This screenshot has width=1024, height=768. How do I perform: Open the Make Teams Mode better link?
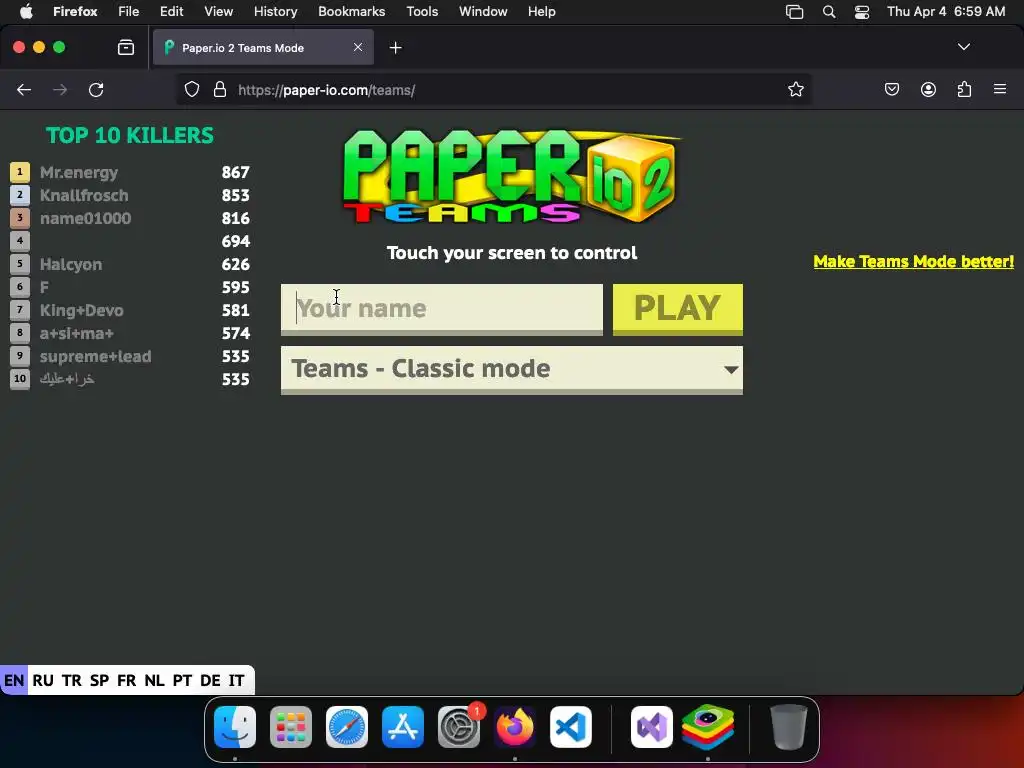[914, 261]
